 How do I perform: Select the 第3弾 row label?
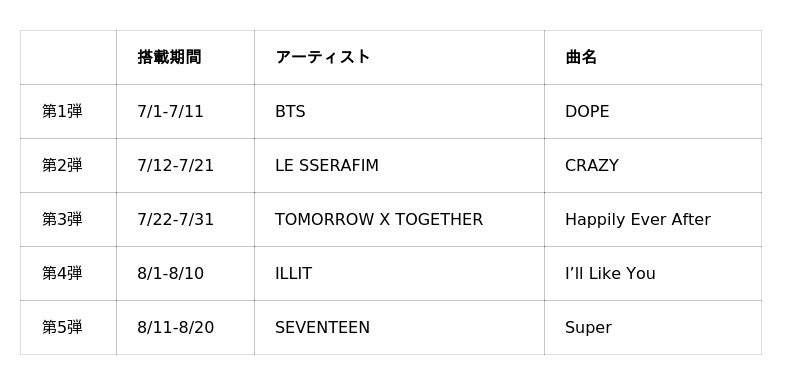pyautogui.click(x=62, y=219)
